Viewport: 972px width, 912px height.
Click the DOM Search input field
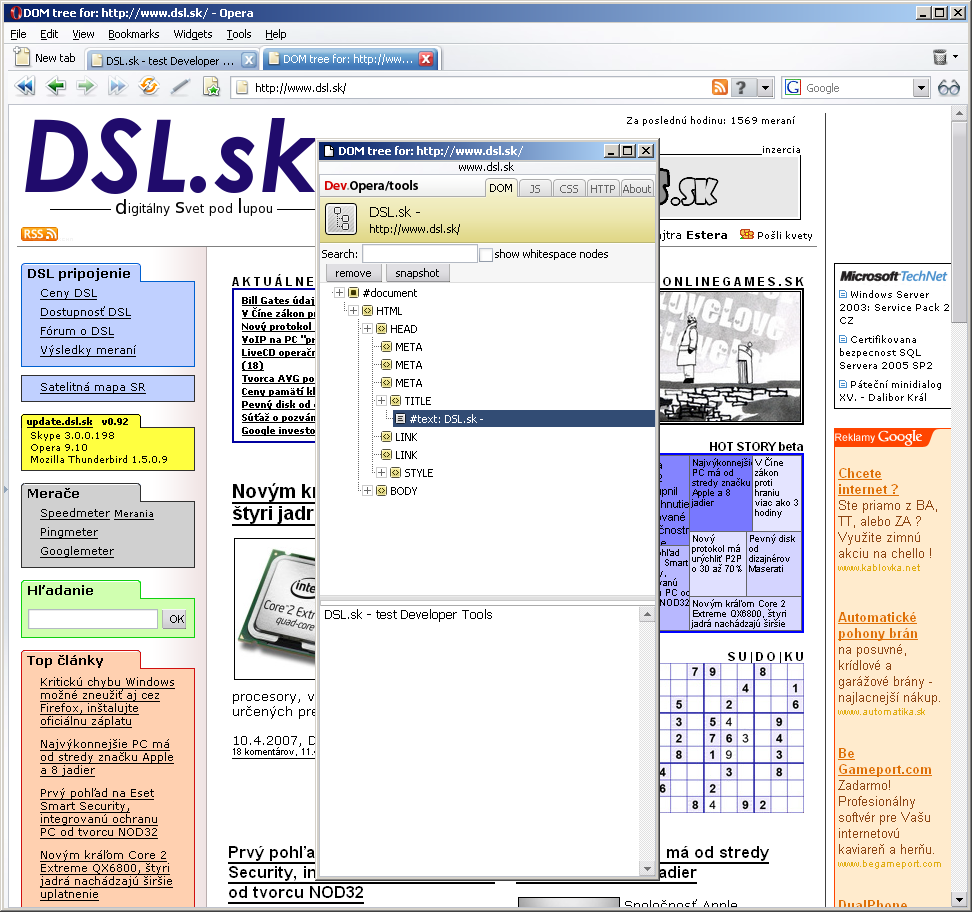pyautogui.click(x=420, y=254)
